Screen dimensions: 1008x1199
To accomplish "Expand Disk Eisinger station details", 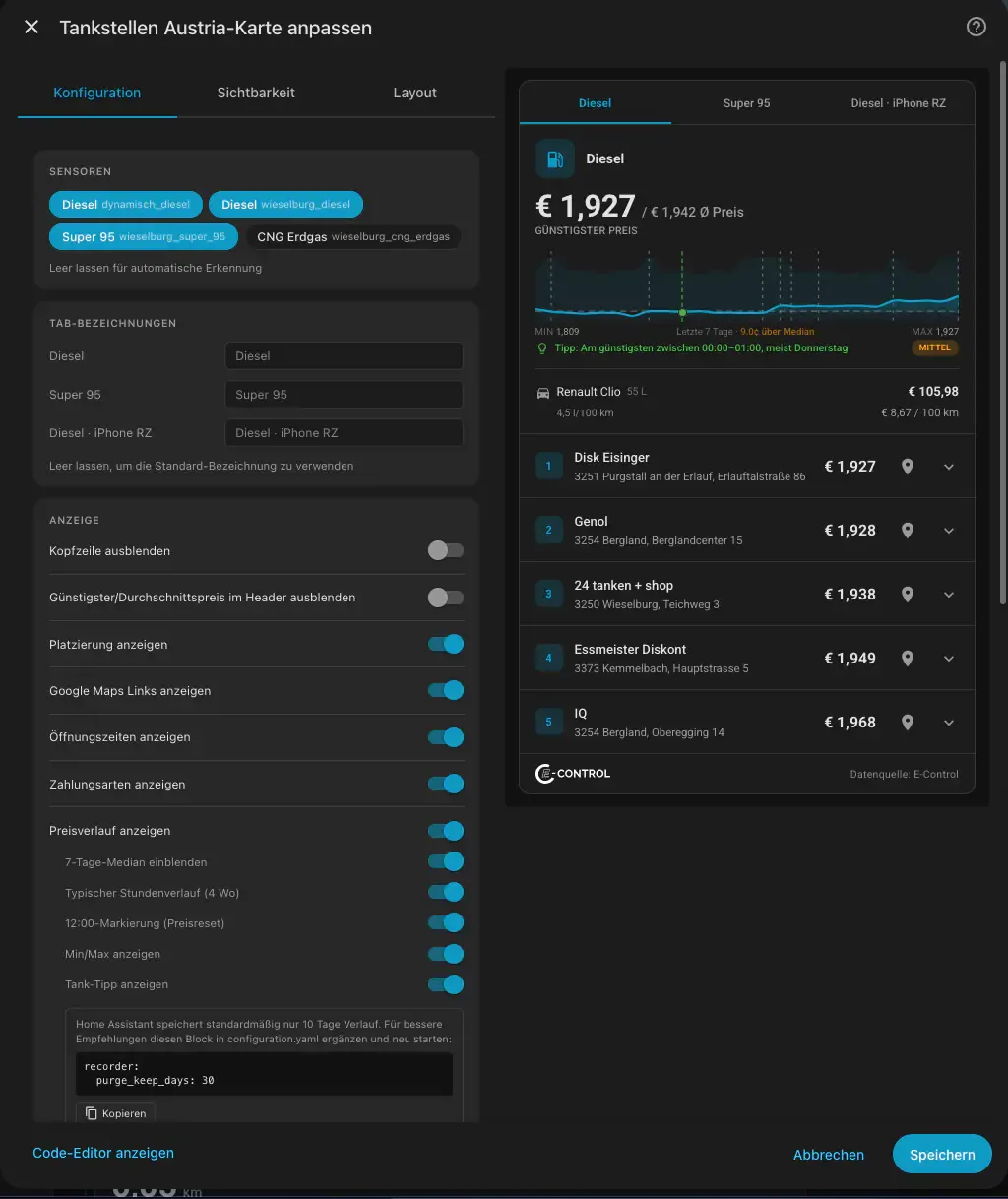I will 949,467.
